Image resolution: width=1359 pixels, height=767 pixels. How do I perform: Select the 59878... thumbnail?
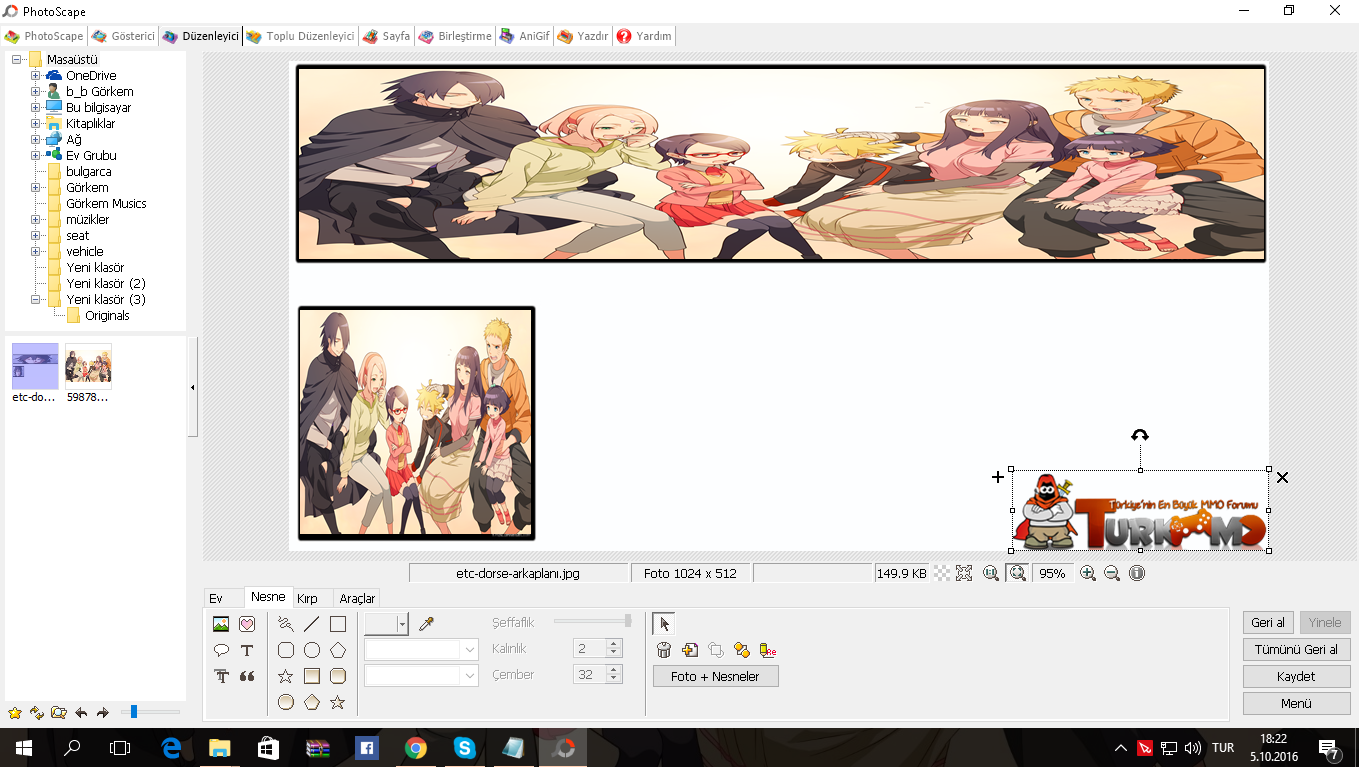(88, 373)
